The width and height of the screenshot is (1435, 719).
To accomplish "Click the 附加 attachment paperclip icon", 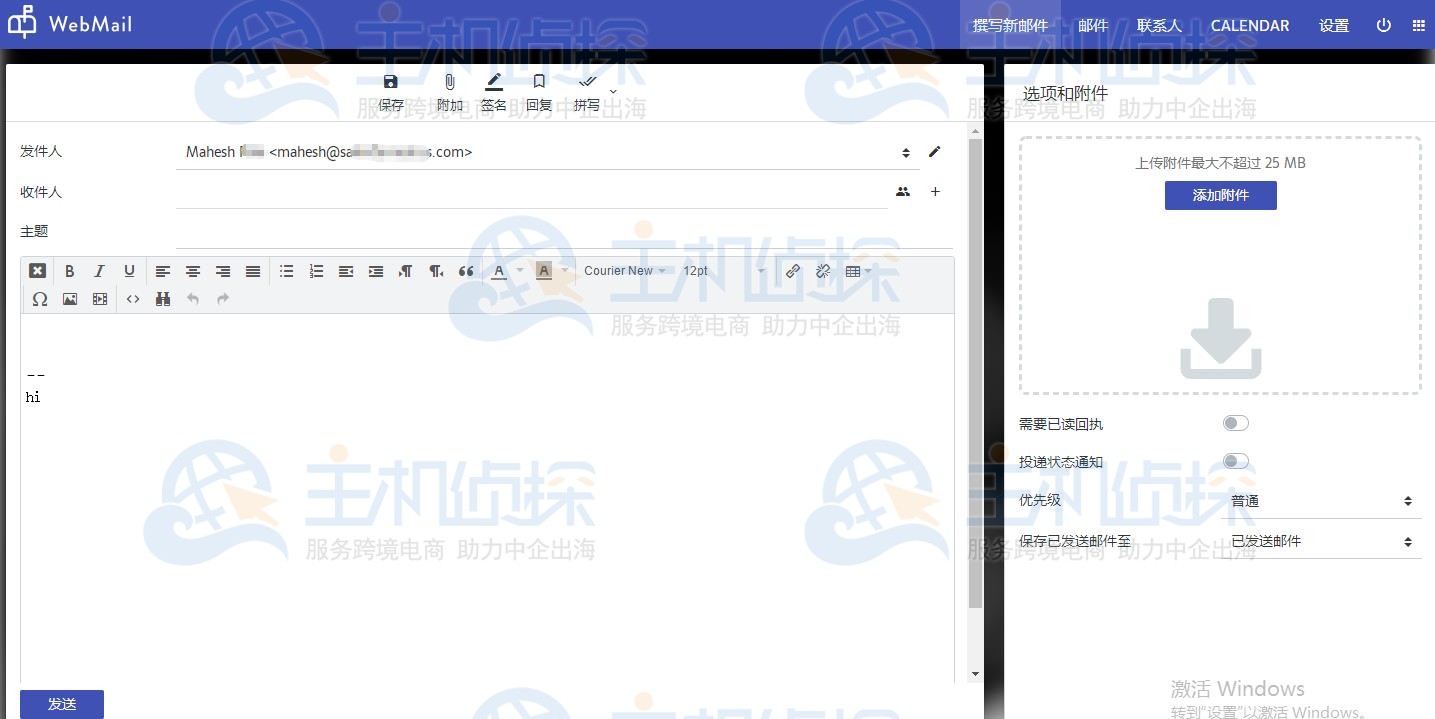I will [448, 90].
